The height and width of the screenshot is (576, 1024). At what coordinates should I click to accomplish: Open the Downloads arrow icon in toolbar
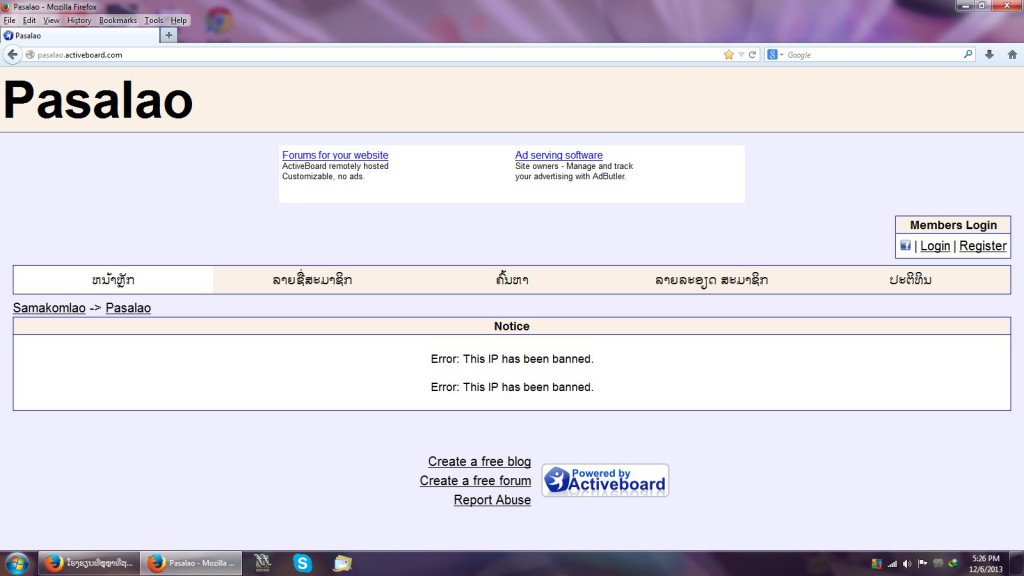[989, 55]
